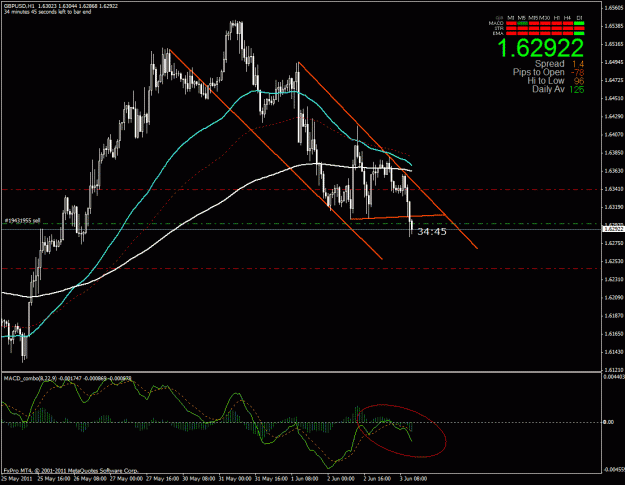The width and height of the screenshot is (625, 485).
Task: Click the red EMA cell under H4
Action: point(568,33)
